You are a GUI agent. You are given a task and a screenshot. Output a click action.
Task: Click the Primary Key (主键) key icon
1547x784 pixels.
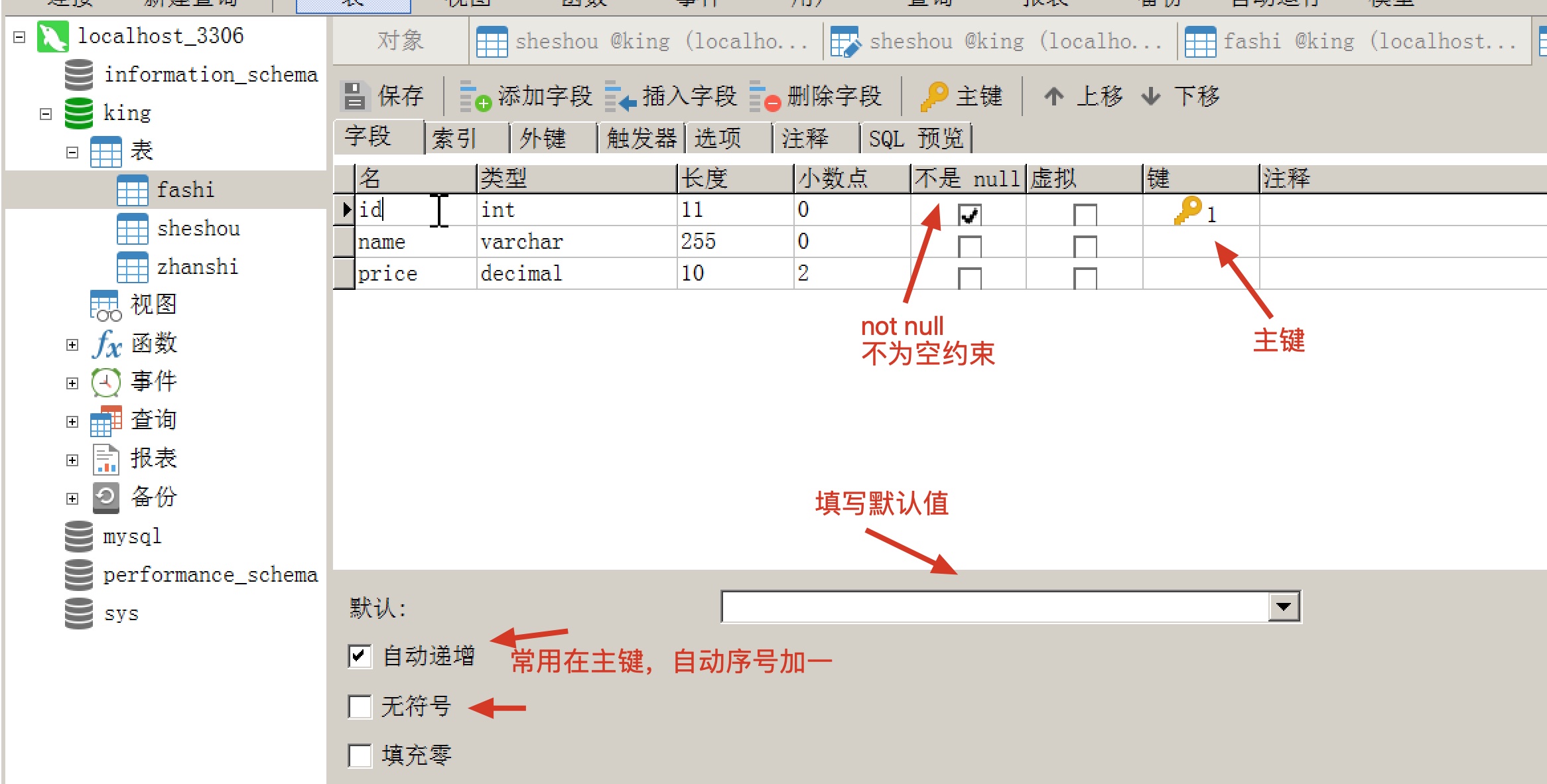934,96
